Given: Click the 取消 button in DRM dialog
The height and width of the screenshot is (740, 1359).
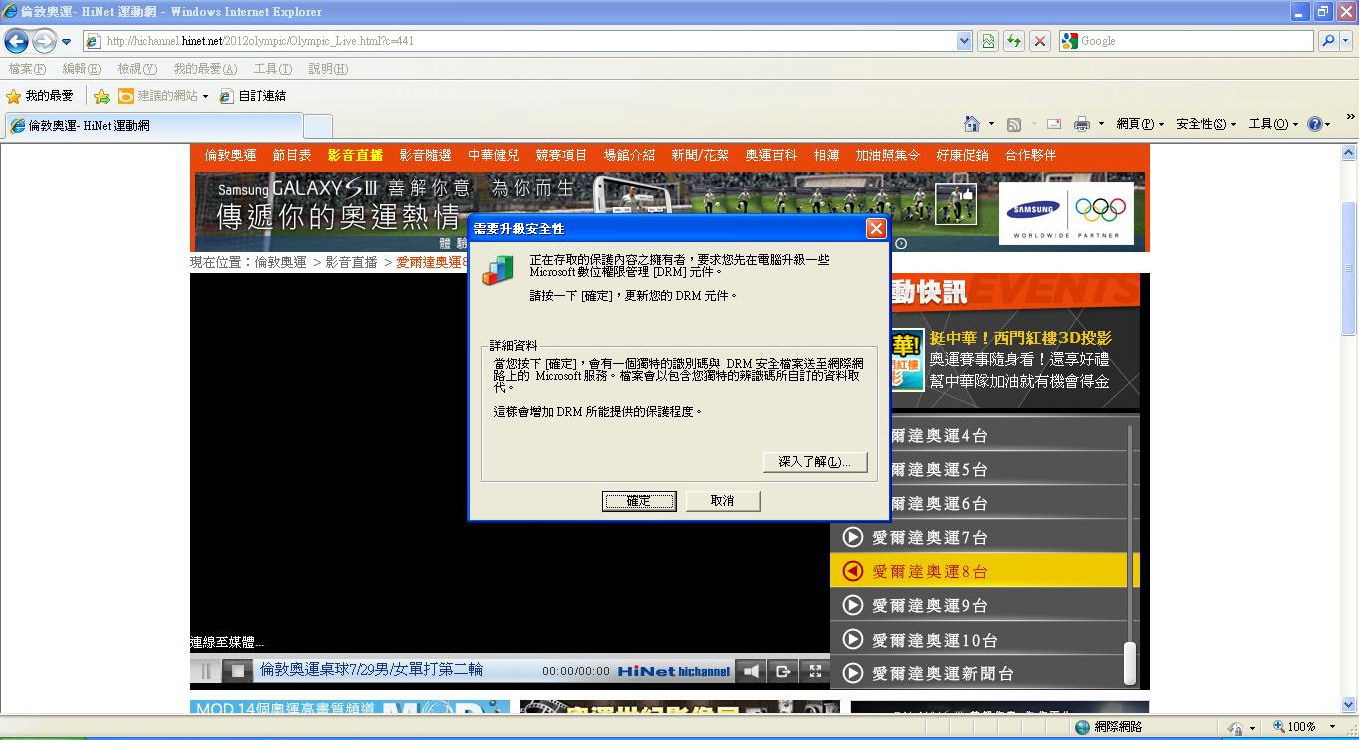Looking at the screenshot, I should pyautogui.click(x=723, y=501).
